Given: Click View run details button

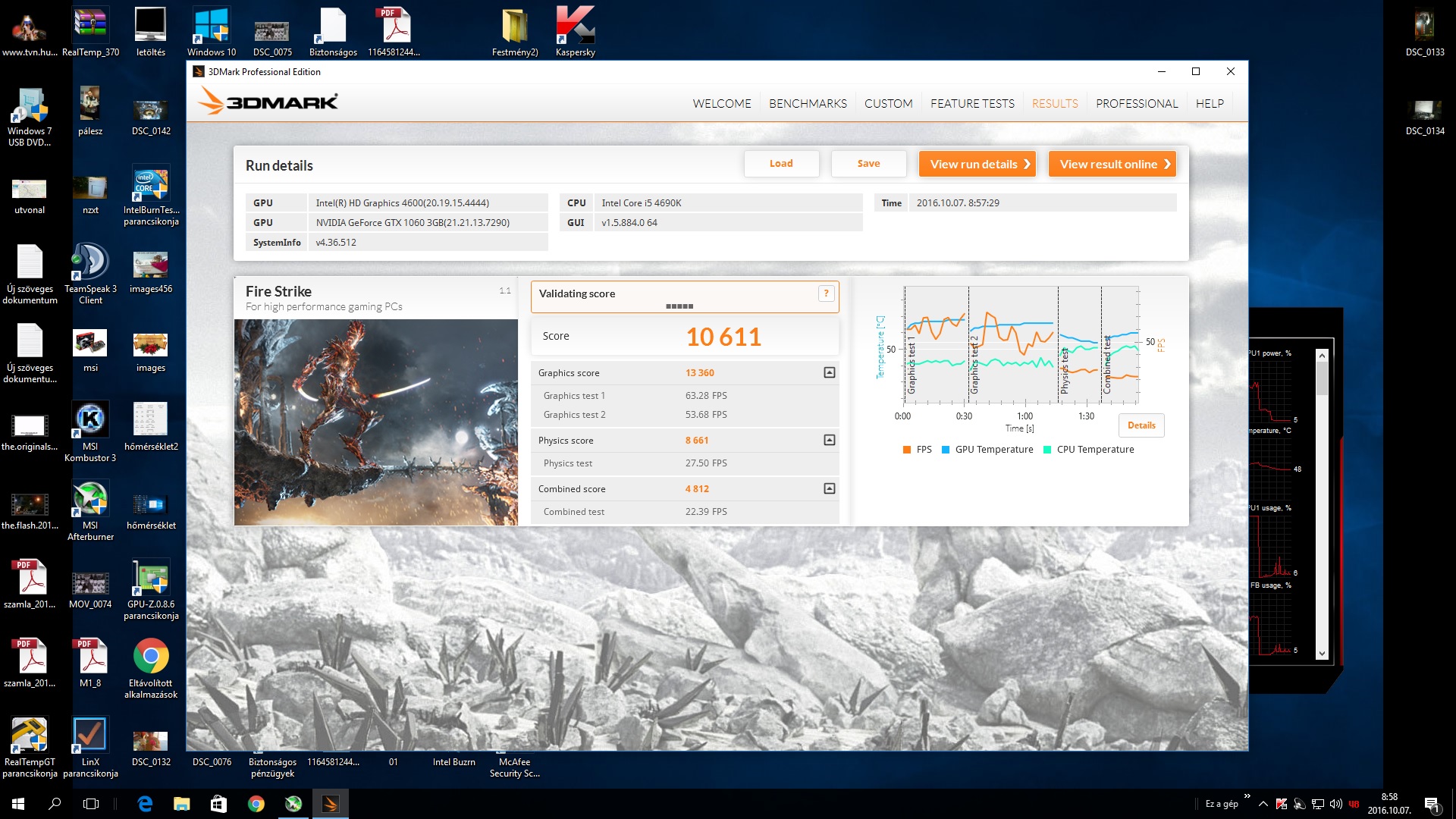Looking at the screenshot, I should [x=977, y=164].
